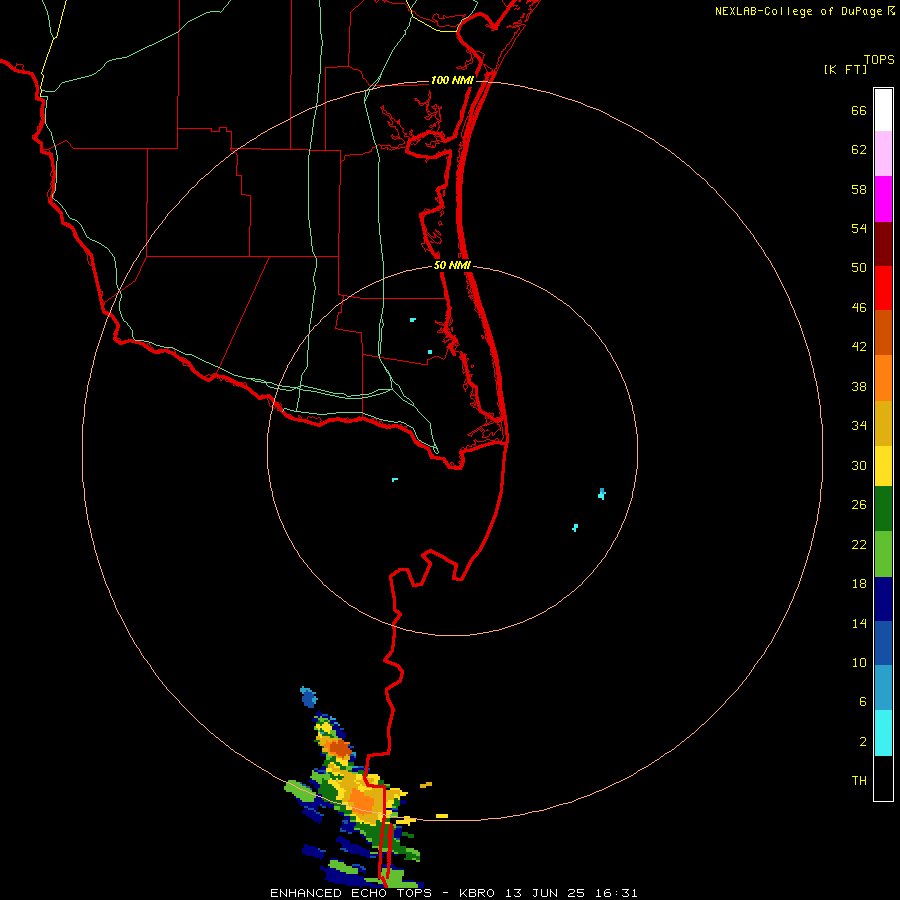Click the black TH threshold swatch
Screen dimensions: 900x900
(883, 778)
